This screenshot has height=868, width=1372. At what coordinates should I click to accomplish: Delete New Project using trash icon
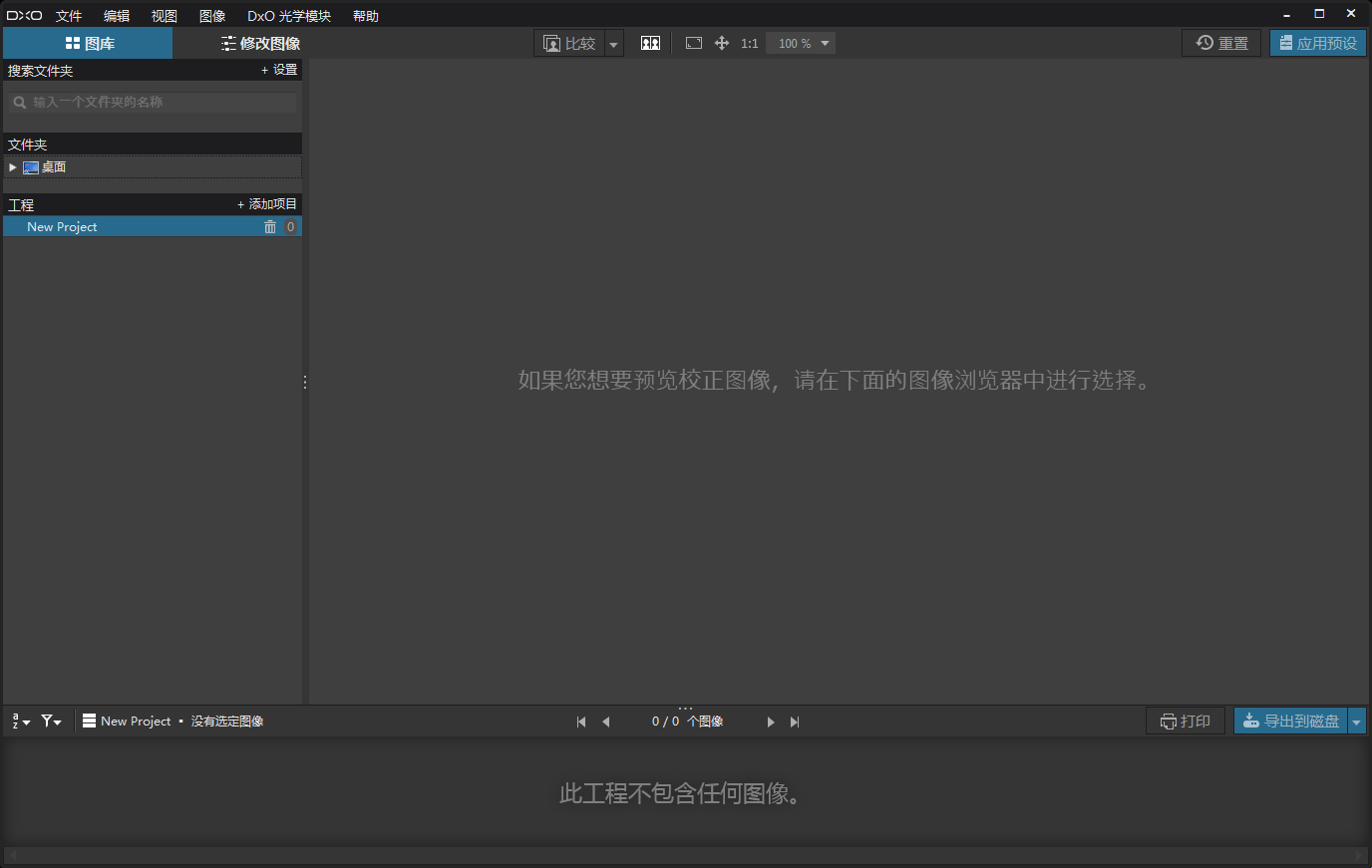coord(270,227)
